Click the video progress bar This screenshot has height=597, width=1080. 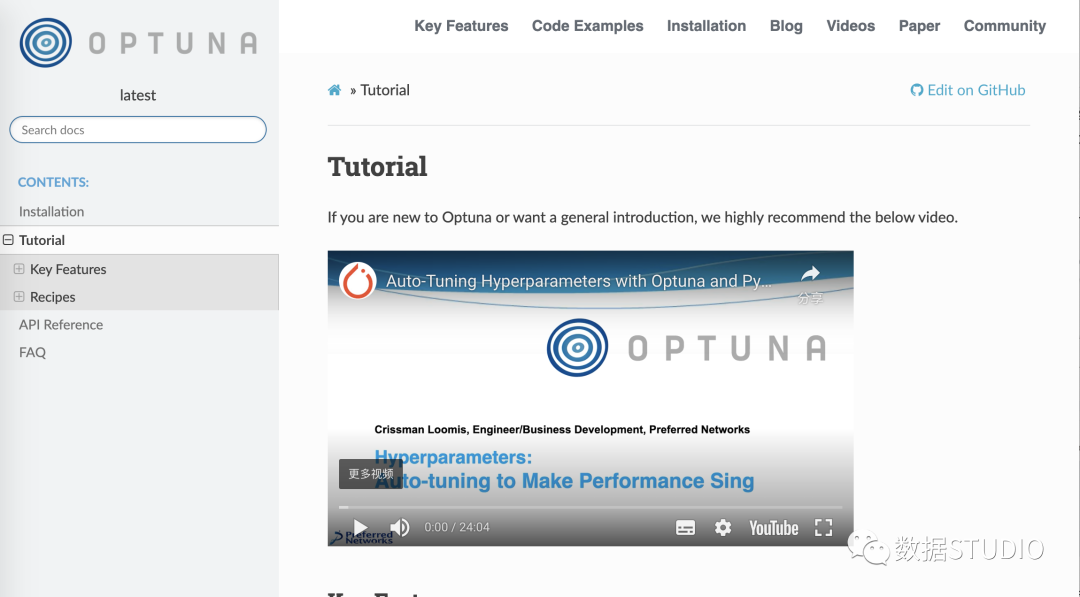pos(590,507)
